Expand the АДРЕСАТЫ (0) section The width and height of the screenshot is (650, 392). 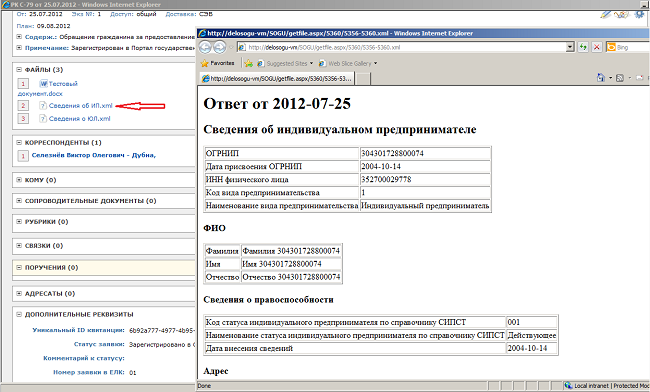point(19,293)
